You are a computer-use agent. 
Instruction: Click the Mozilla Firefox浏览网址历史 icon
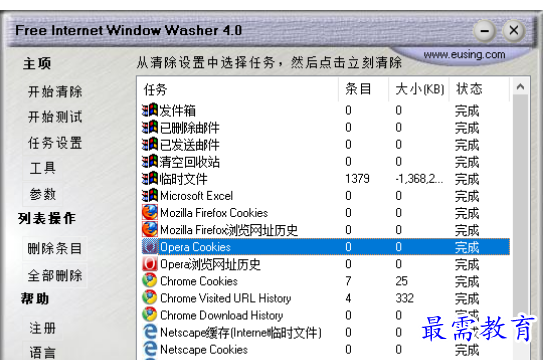click(150, 230)
